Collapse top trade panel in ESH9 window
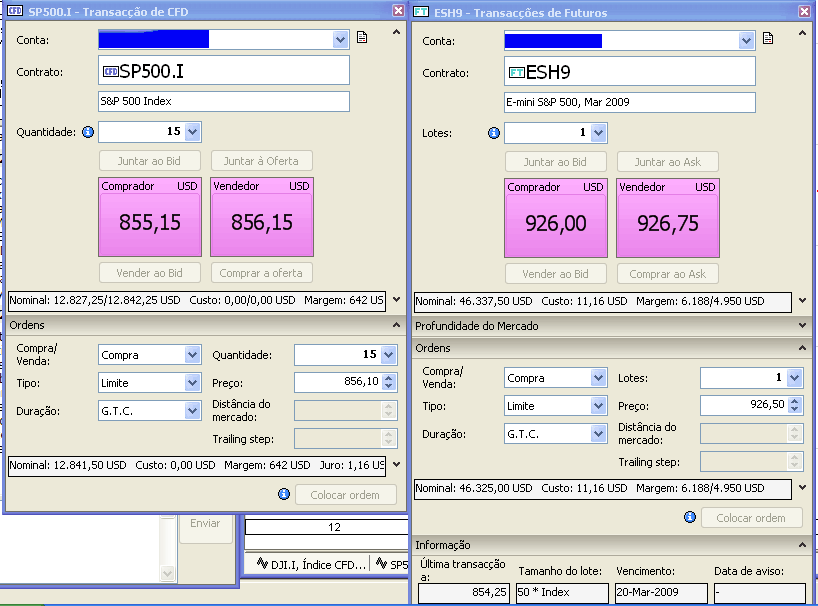Screen dimensions: 818x606 [802, 33]
